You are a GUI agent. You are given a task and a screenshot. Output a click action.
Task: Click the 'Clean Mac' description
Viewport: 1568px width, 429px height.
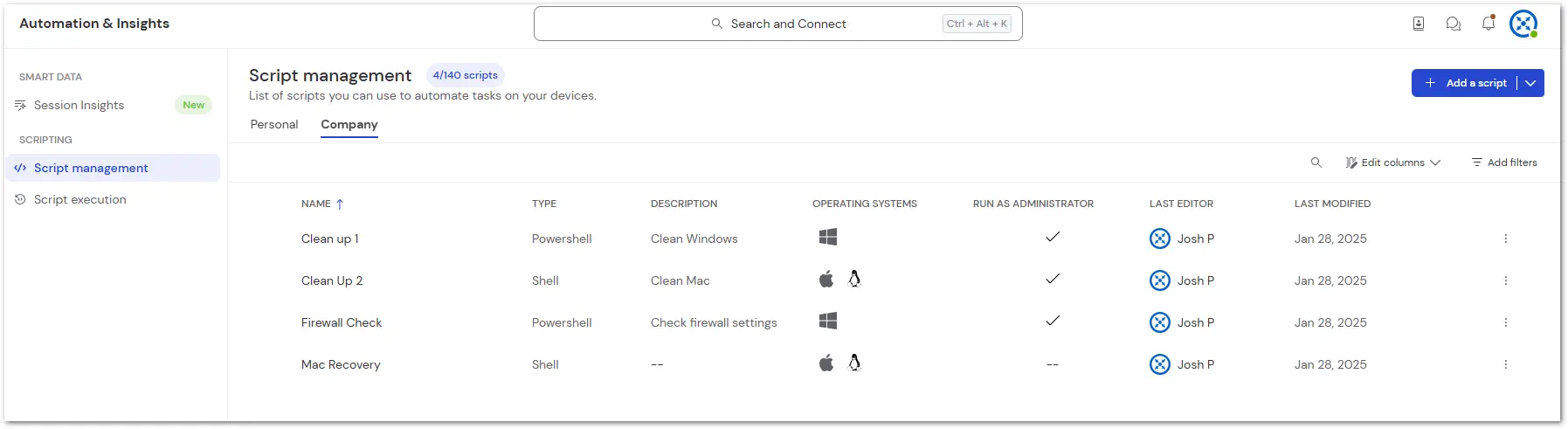tap(680, 280)
